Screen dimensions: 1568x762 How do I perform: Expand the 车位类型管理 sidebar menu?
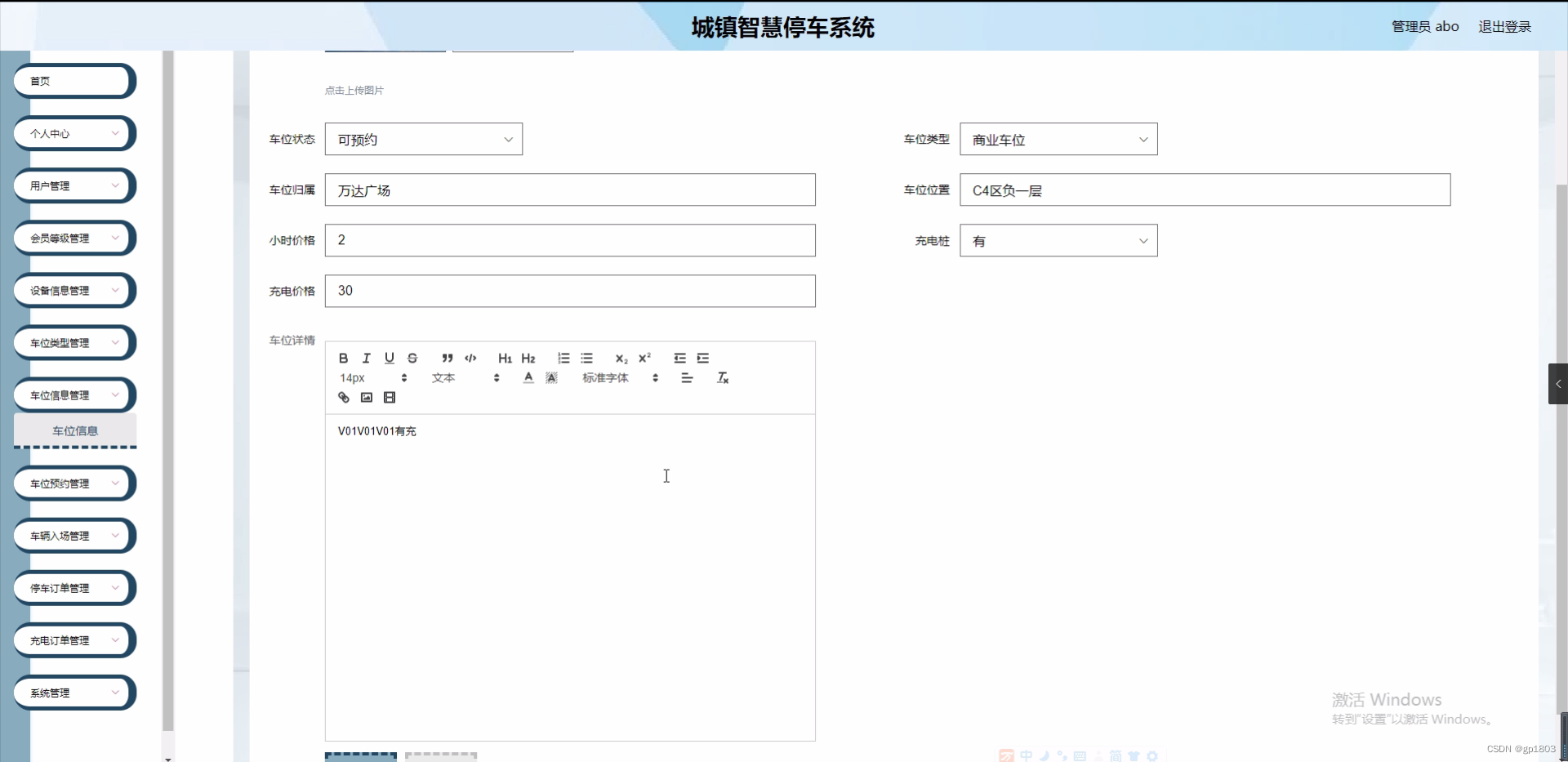coord(73,342)
